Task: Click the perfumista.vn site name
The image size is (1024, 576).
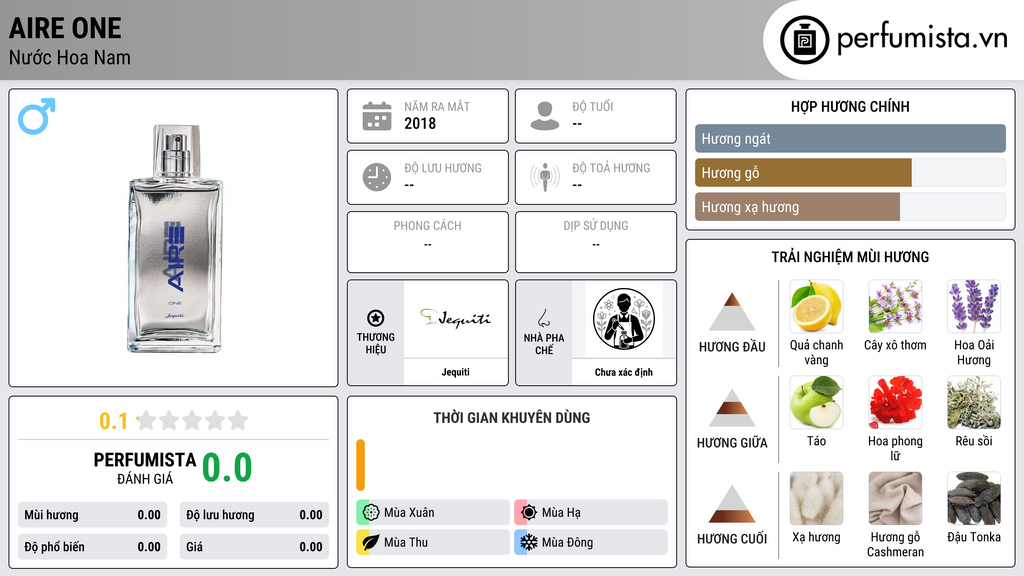Action: 922,39
